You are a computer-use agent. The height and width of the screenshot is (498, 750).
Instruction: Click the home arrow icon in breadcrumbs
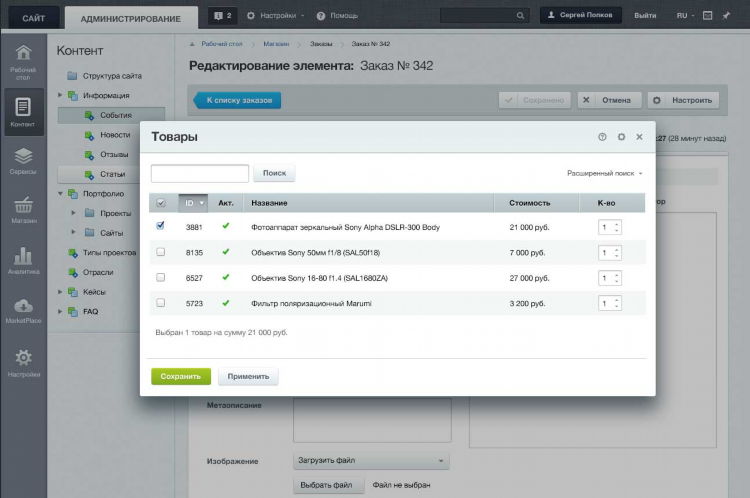pyautogui.click(x=192, y=44)
